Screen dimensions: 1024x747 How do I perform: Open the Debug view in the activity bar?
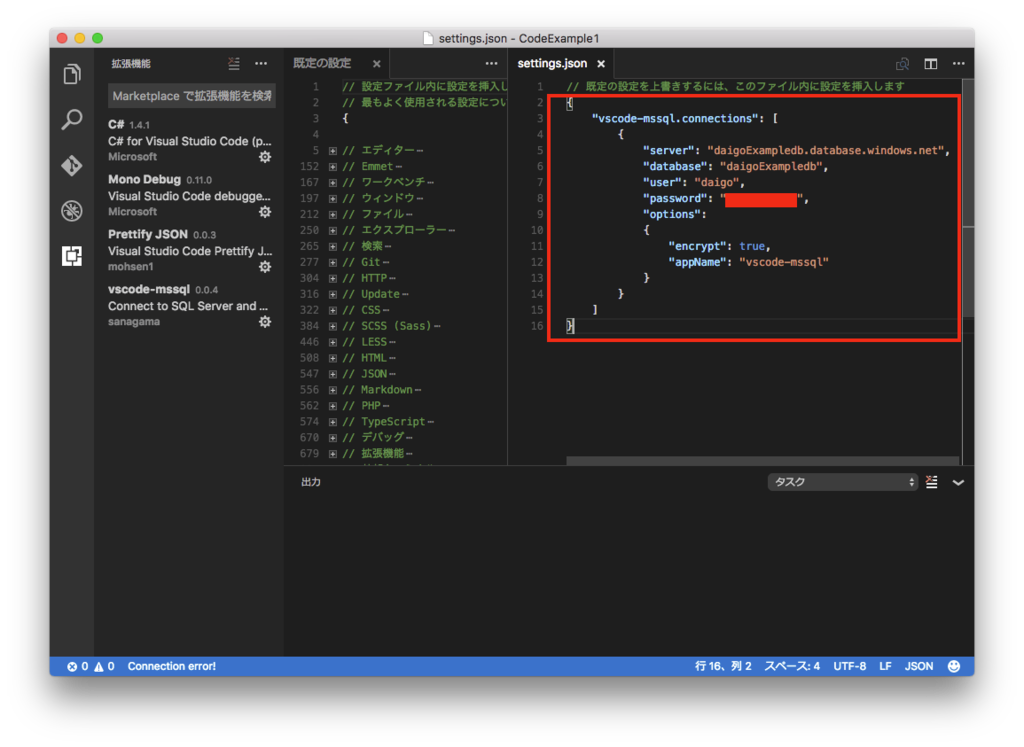72,211
